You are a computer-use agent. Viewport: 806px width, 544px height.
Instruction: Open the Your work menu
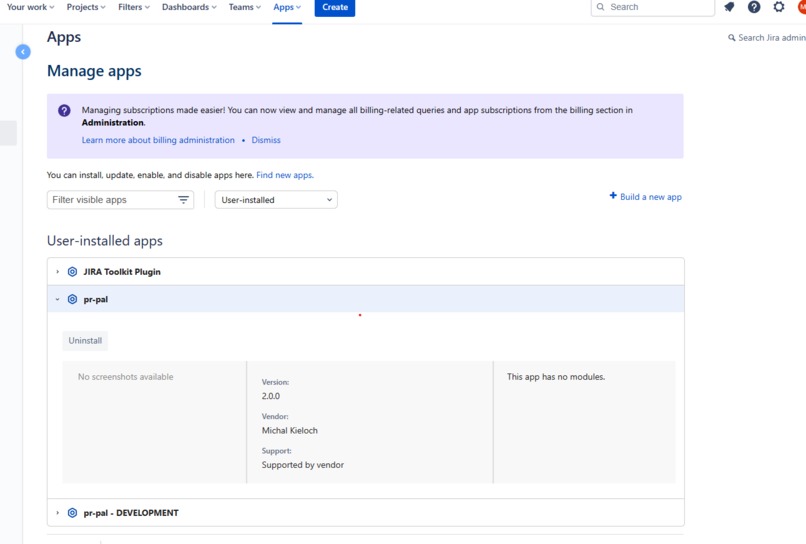(30, 7)
